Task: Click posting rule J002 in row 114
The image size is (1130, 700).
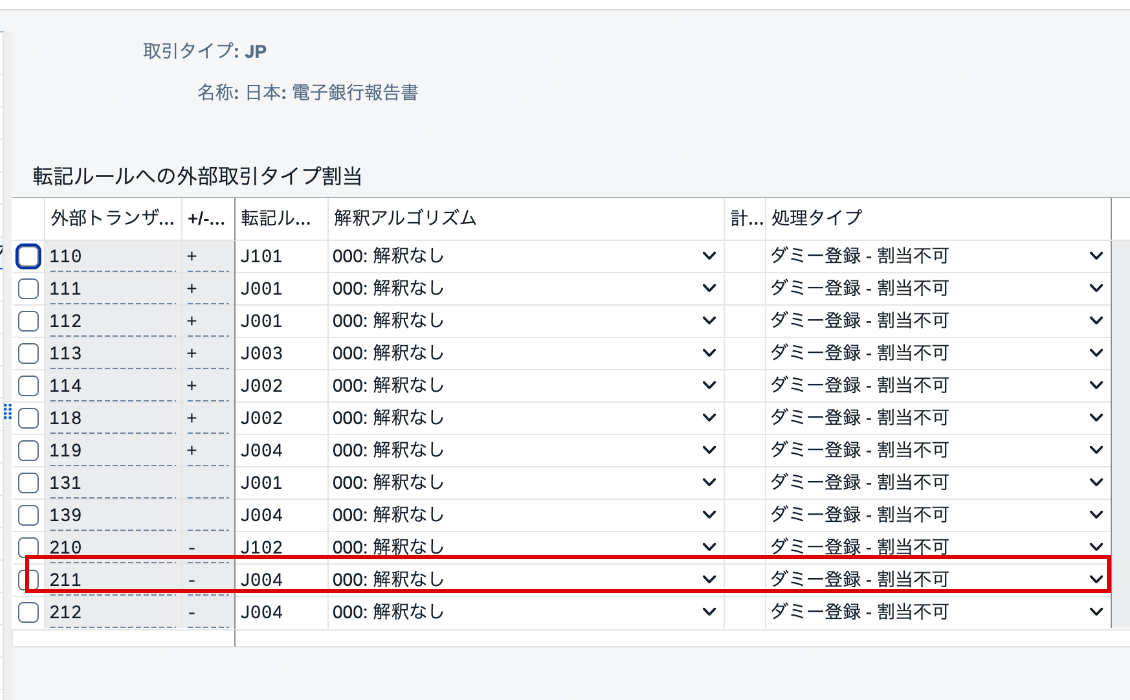Action: click(282, 386)
